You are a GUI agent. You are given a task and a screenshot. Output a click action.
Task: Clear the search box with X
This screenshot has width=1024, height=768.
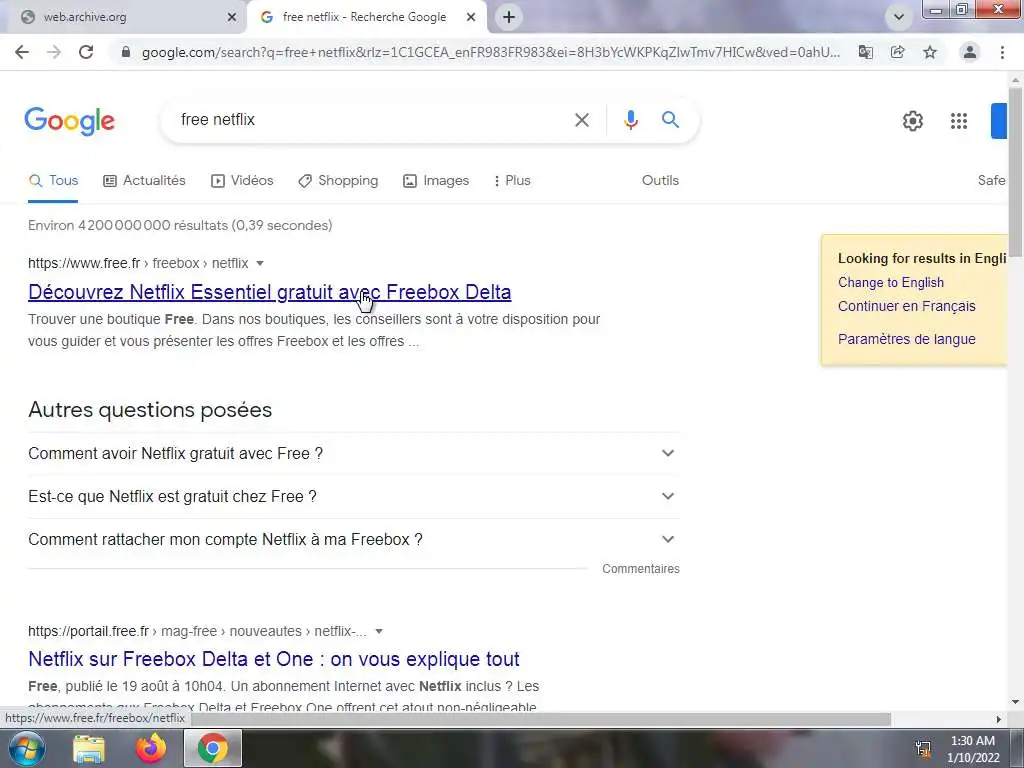point(582,120)
